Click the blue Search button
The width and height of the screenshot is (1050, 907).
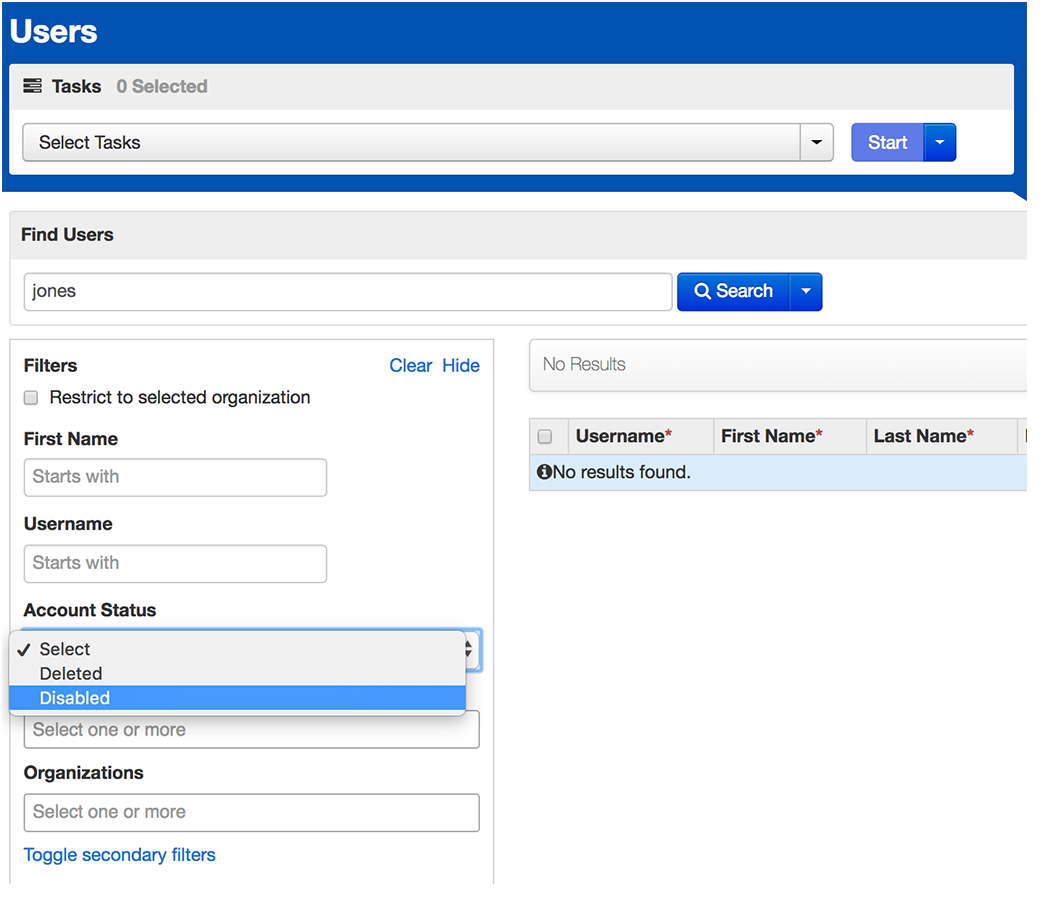click(x=734, y=292)
